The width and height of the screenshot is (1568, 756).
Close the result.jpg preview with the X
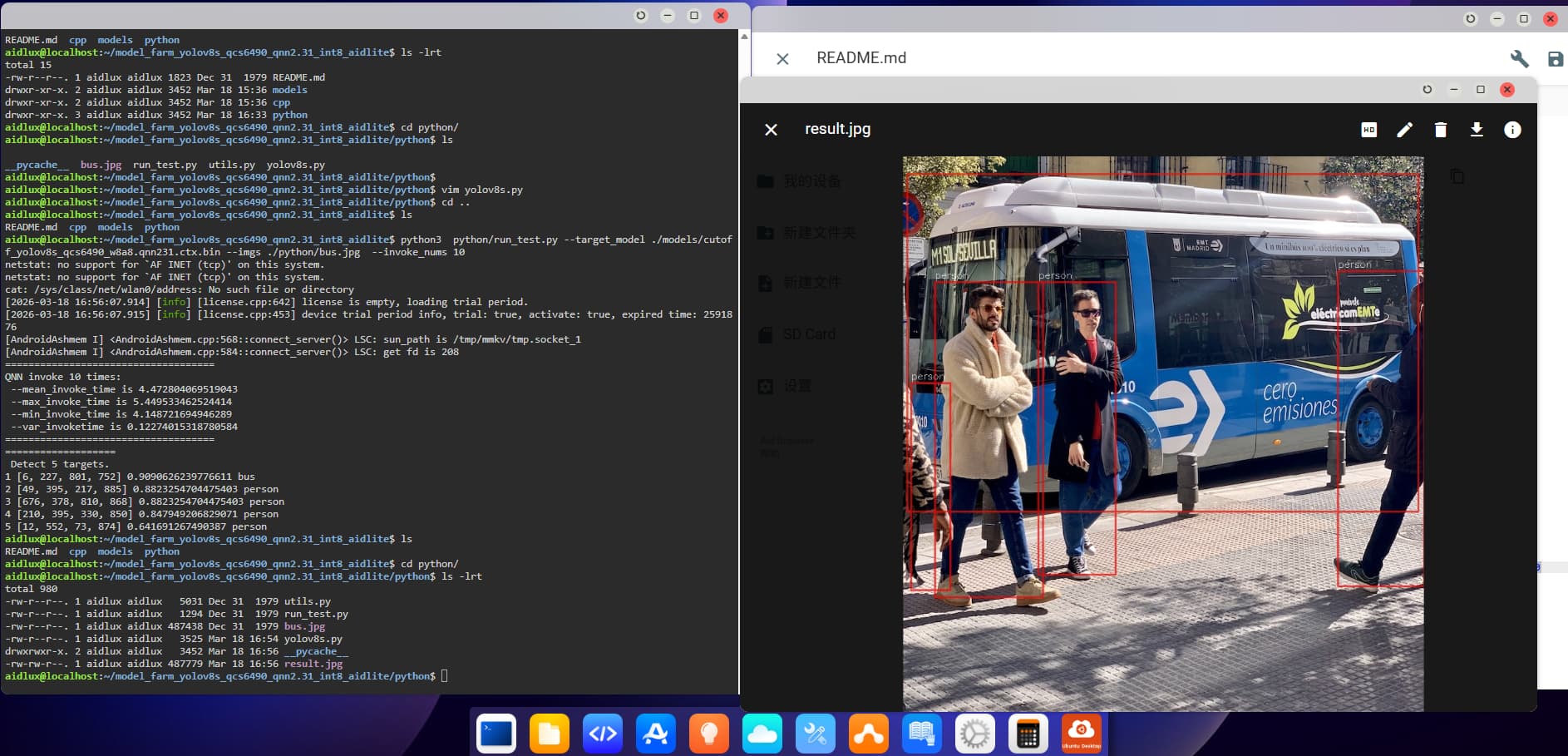pyautogui.click(x=771, y=130)
